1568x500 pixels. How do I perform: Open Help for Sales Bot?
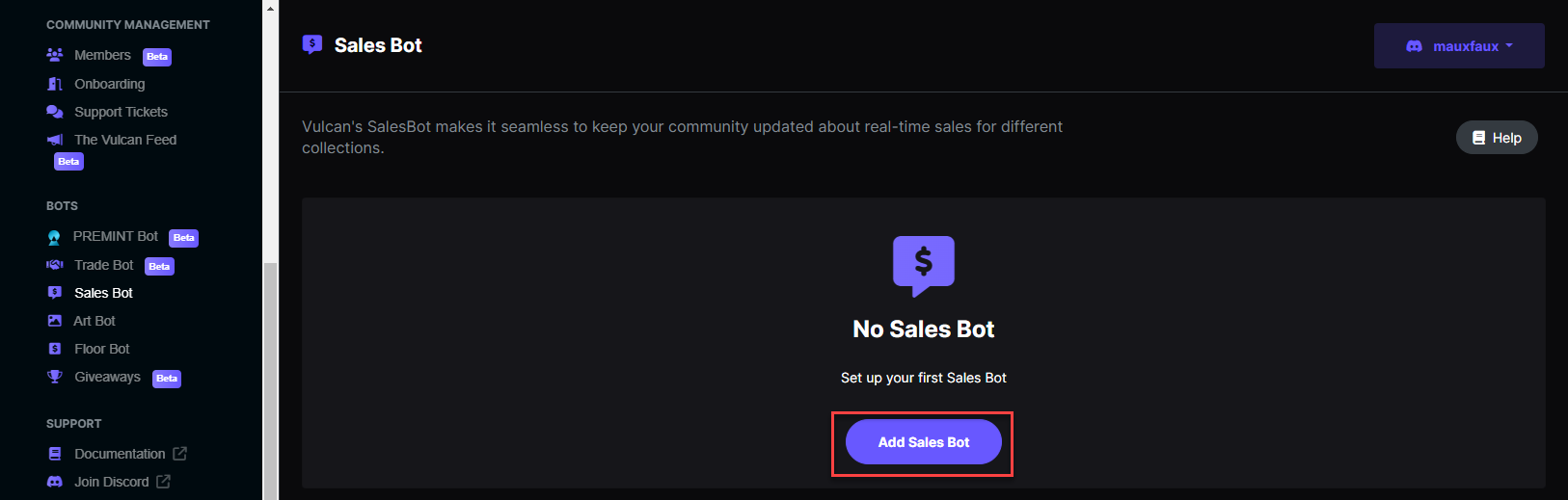click(x=1497, y=138)
